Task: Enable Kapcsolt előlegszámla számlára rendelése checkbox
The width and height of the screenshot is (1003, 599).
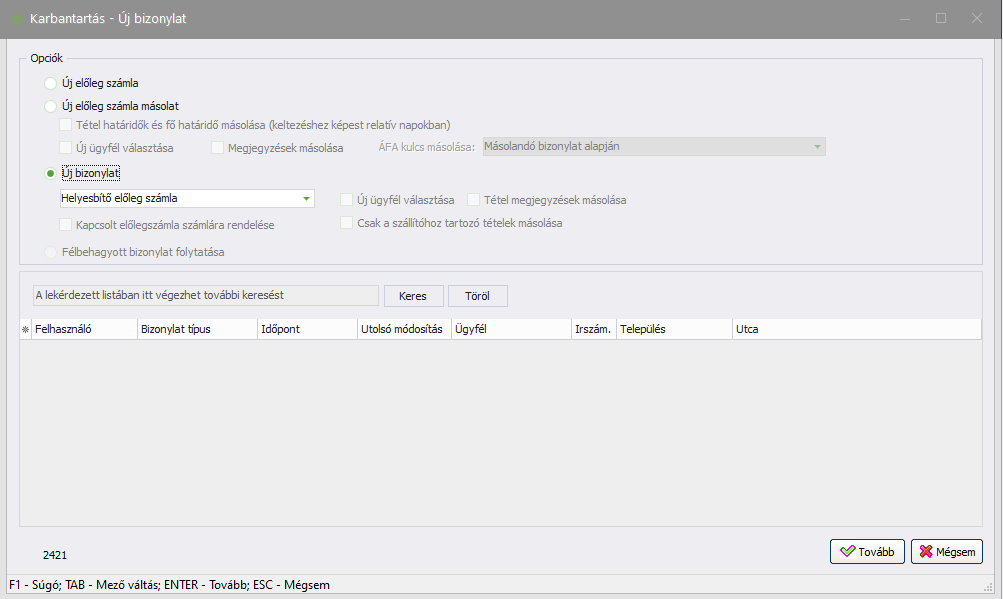Action: pos(67,225)
